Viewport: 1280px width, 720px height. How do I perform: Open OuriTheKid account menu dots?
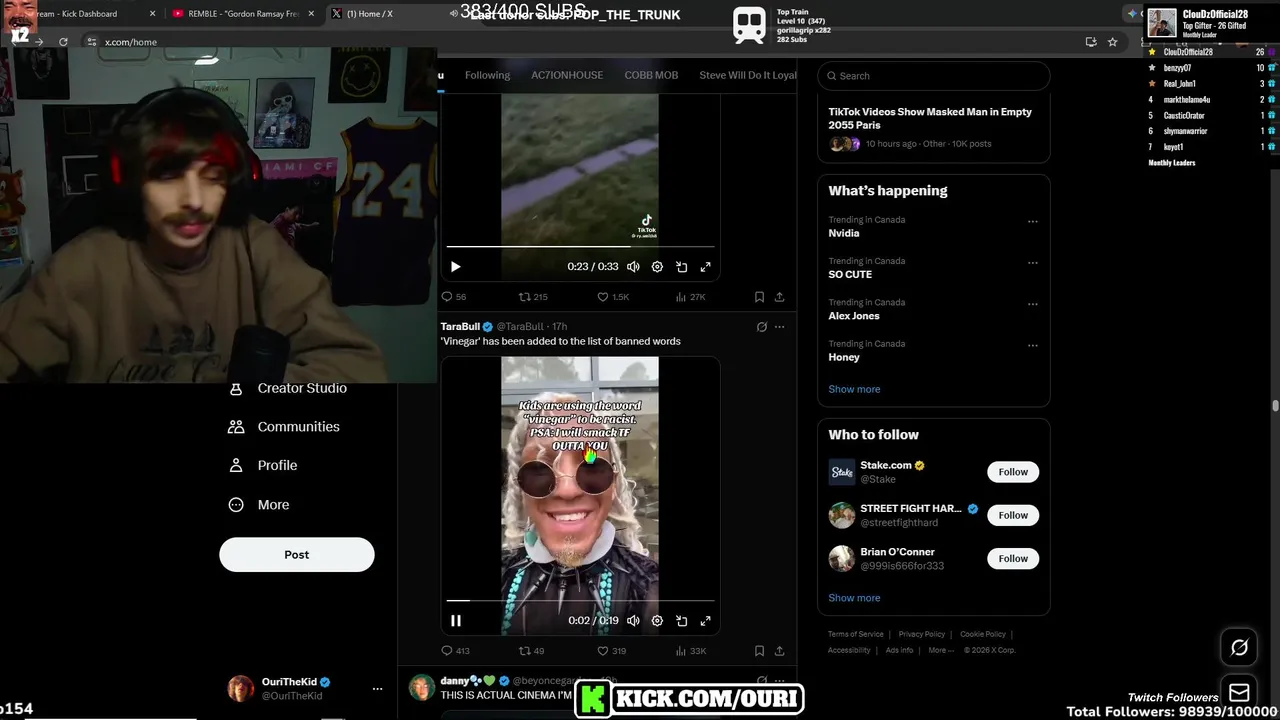click(377, 689)
